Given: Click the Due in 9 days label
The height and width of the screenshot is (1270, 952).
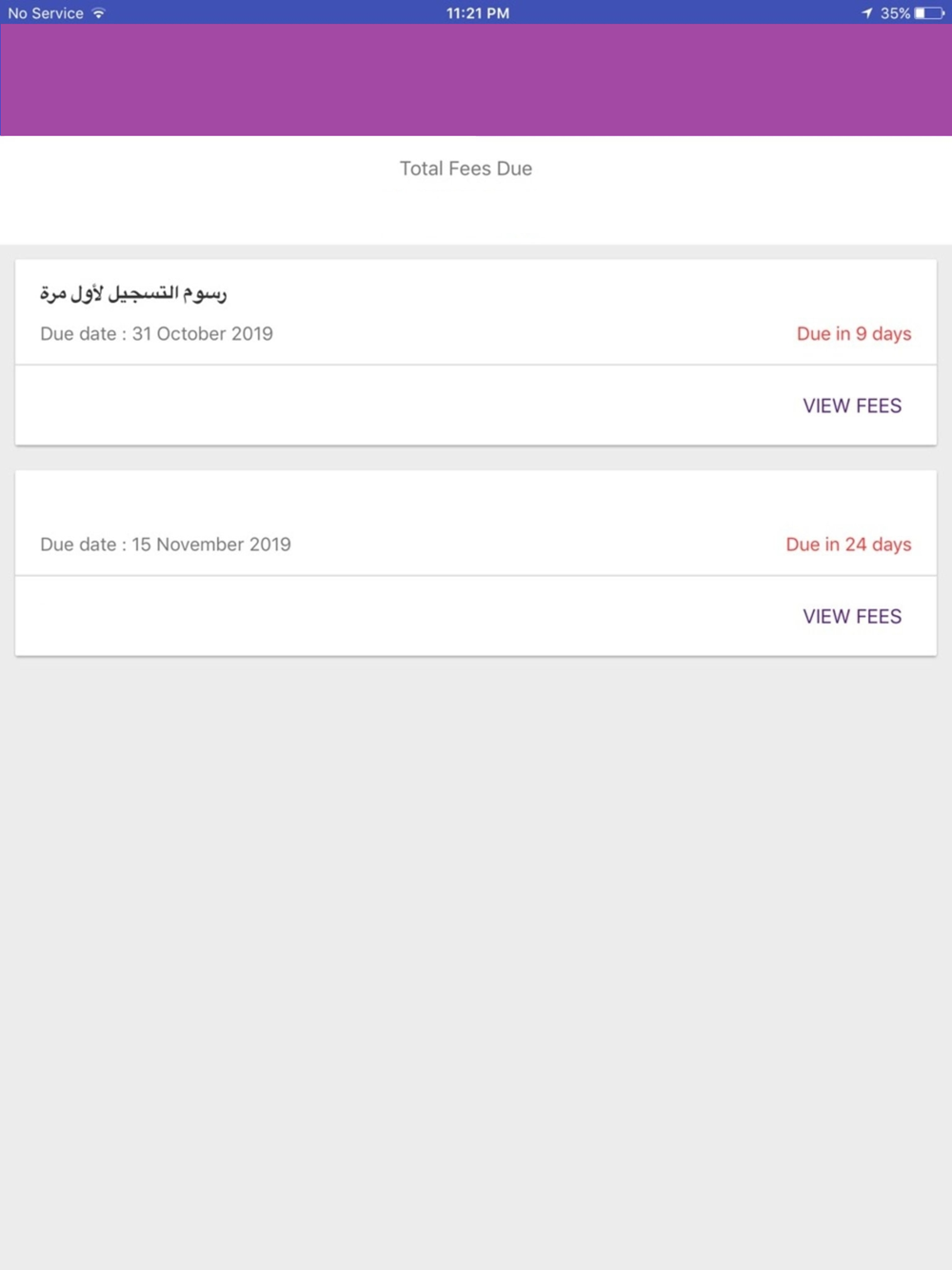Looking at the screenshot, I should pyautogui.click(x=854, y=333).
